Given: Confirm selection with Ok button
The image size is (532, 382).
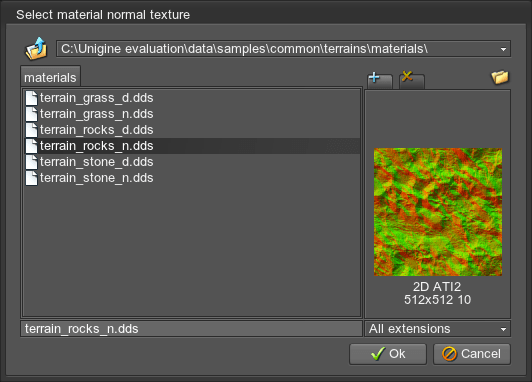Looking at the screenshot, I should [x=388, y=354].
